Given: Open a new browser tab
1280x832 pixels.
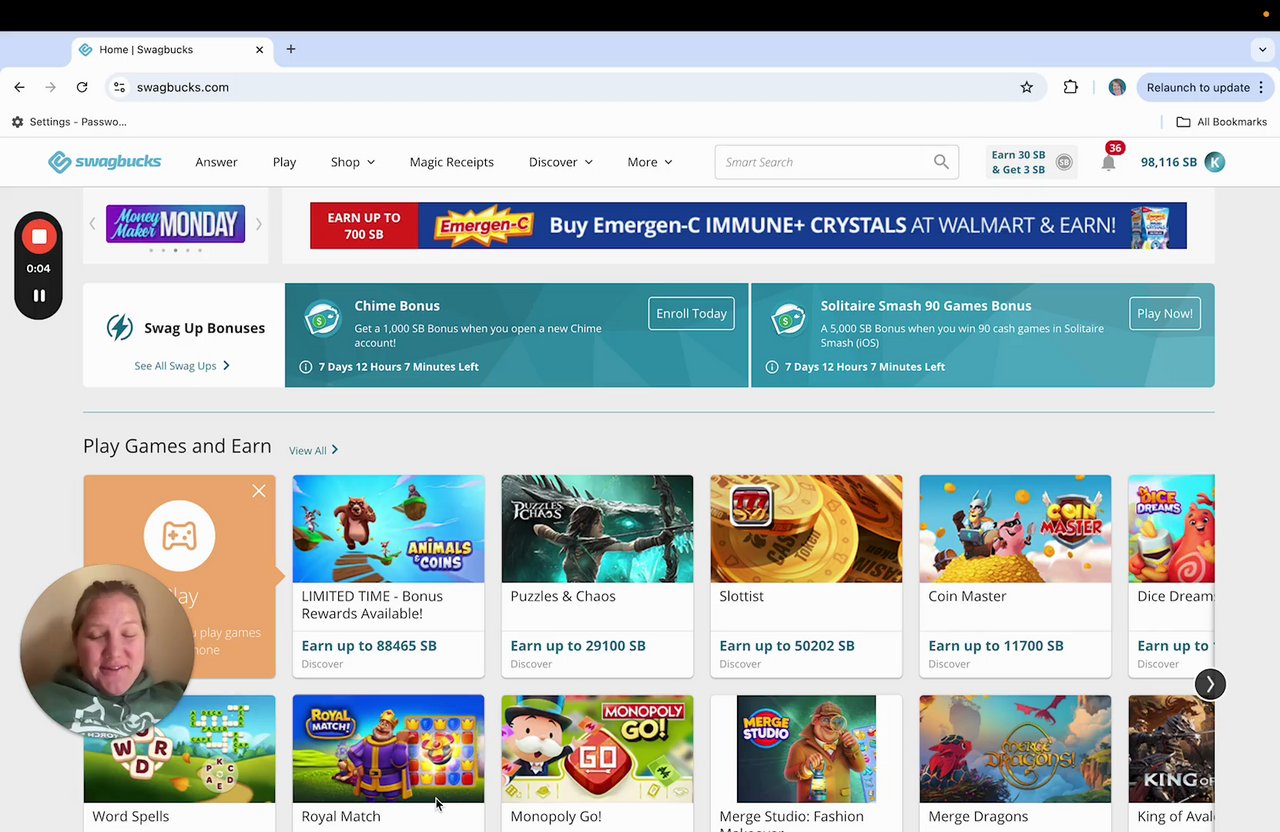Looking at the screenshot, I should 291,49.
